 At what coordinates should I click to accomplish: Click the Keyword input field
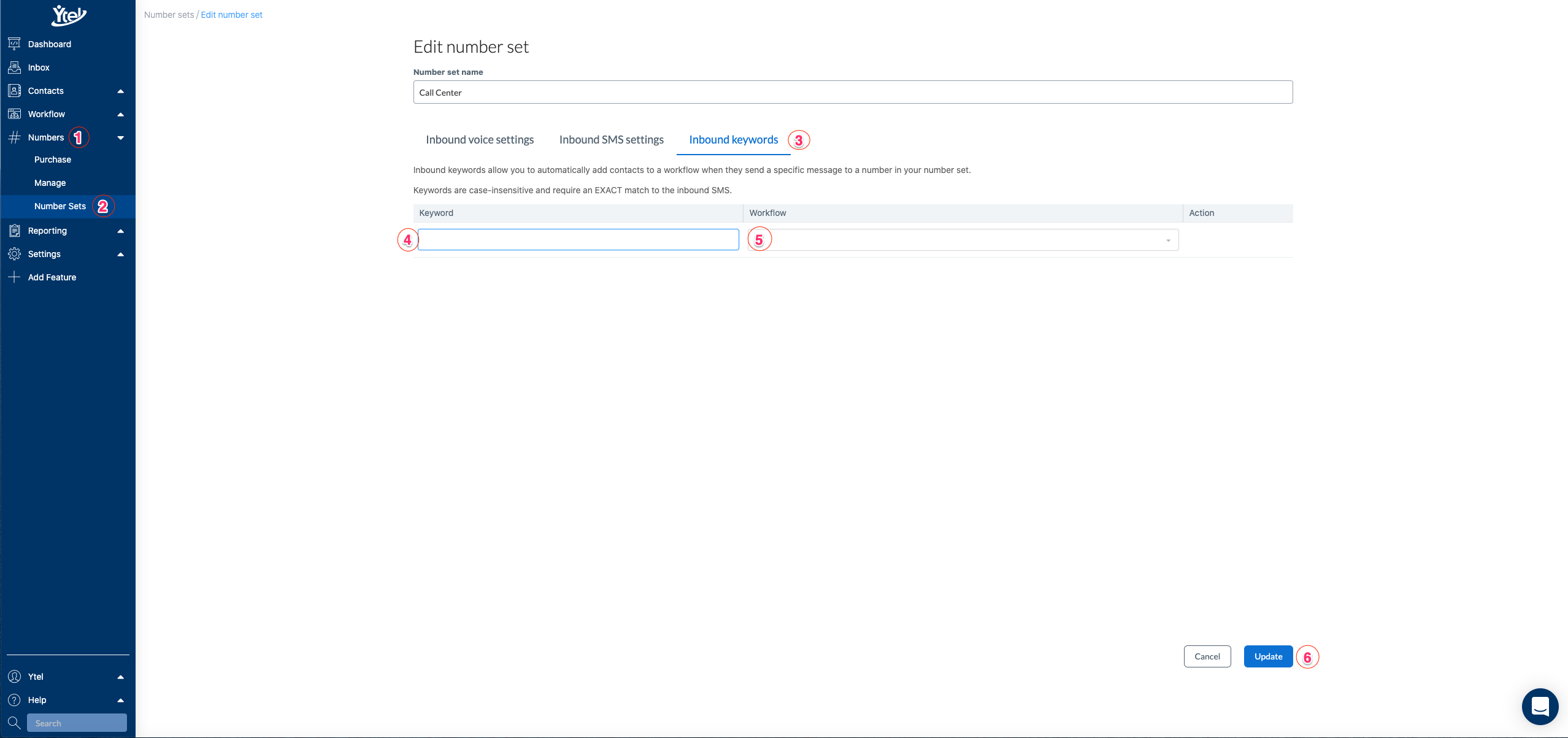click(x=578, y=239)
